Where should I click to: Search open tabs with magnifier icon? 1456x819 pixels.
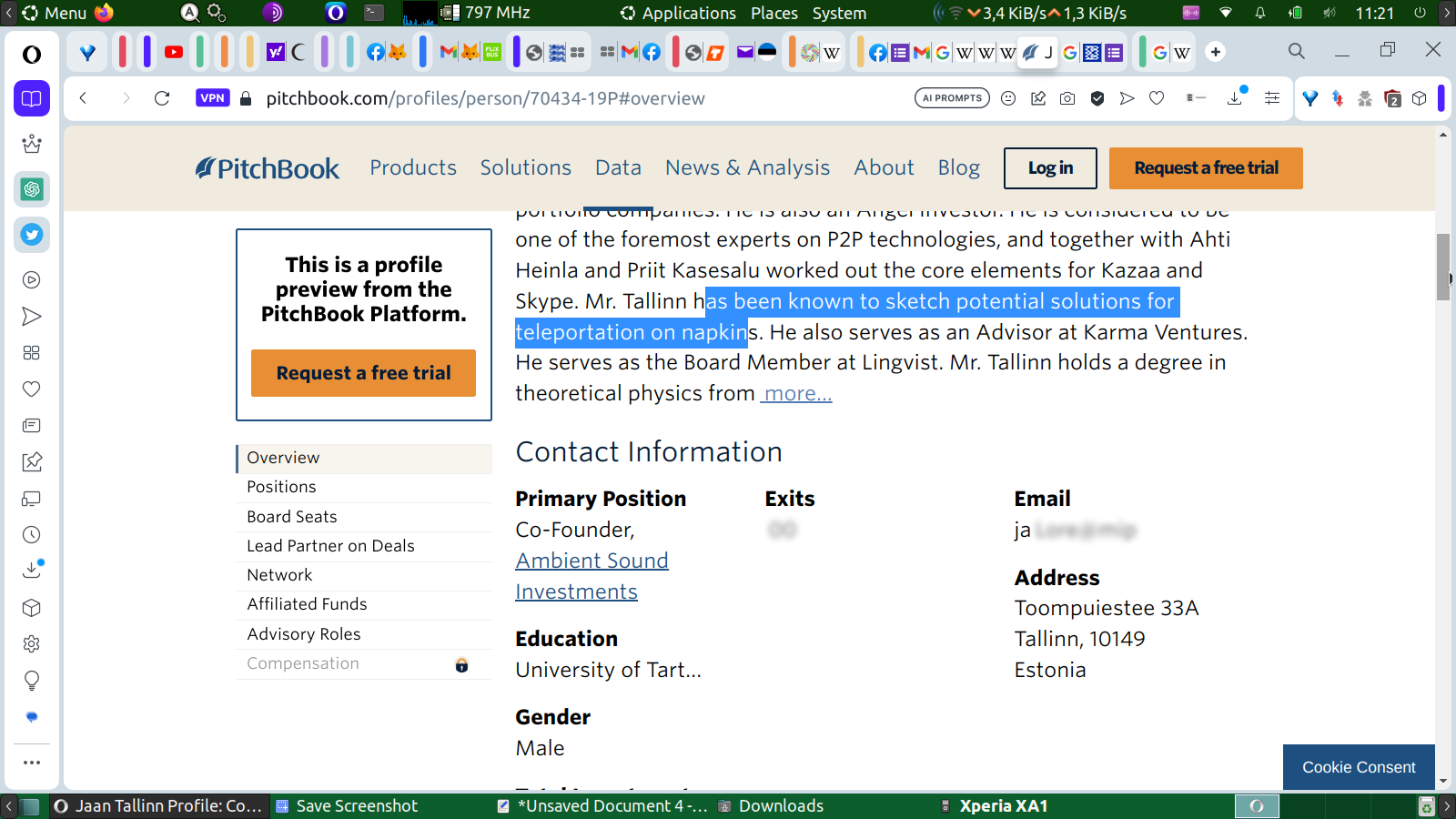(x=1297, y=51)
